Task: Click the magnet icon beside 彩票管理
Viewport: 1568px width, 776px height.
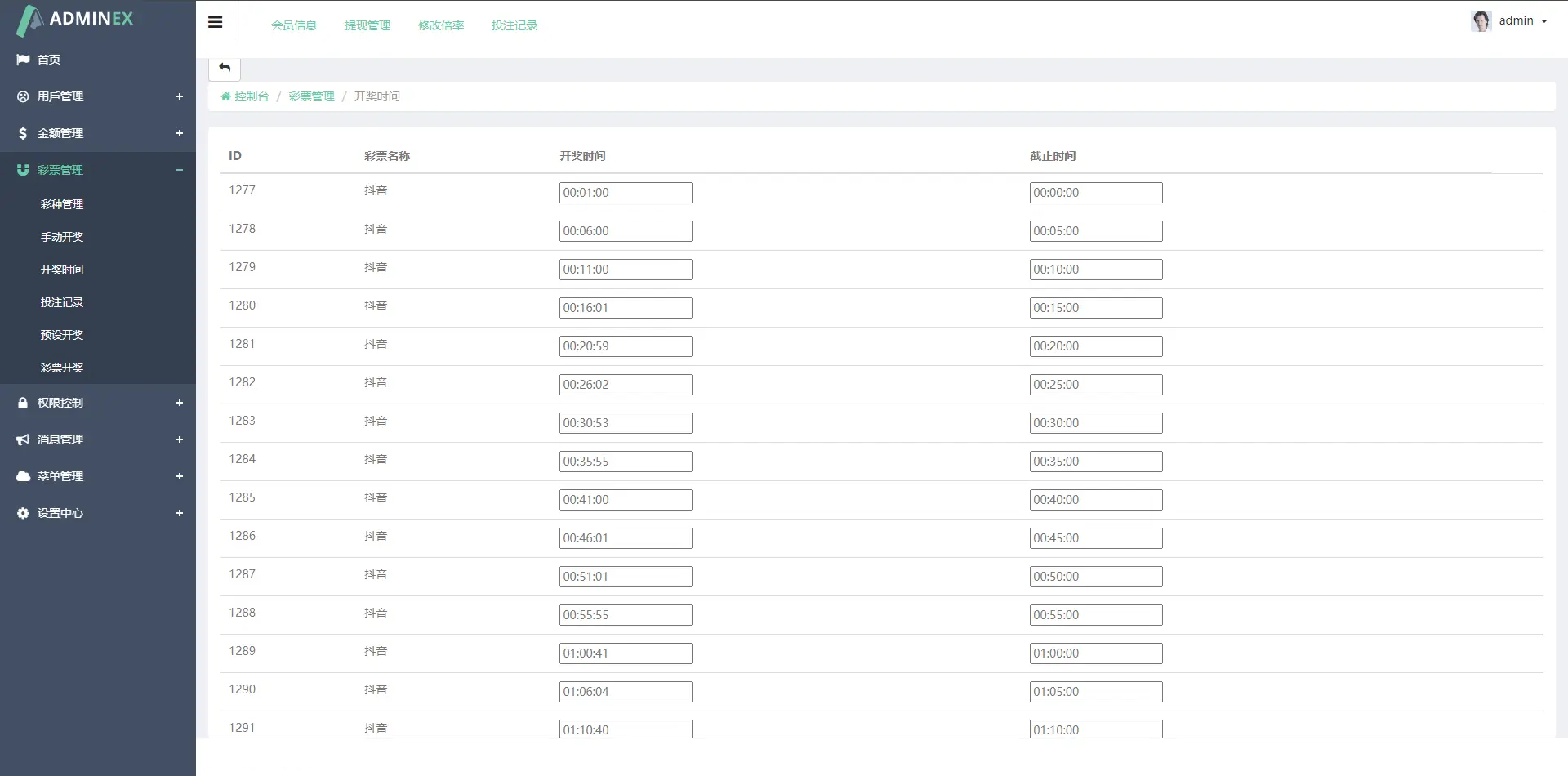Action: click(23, 170)
